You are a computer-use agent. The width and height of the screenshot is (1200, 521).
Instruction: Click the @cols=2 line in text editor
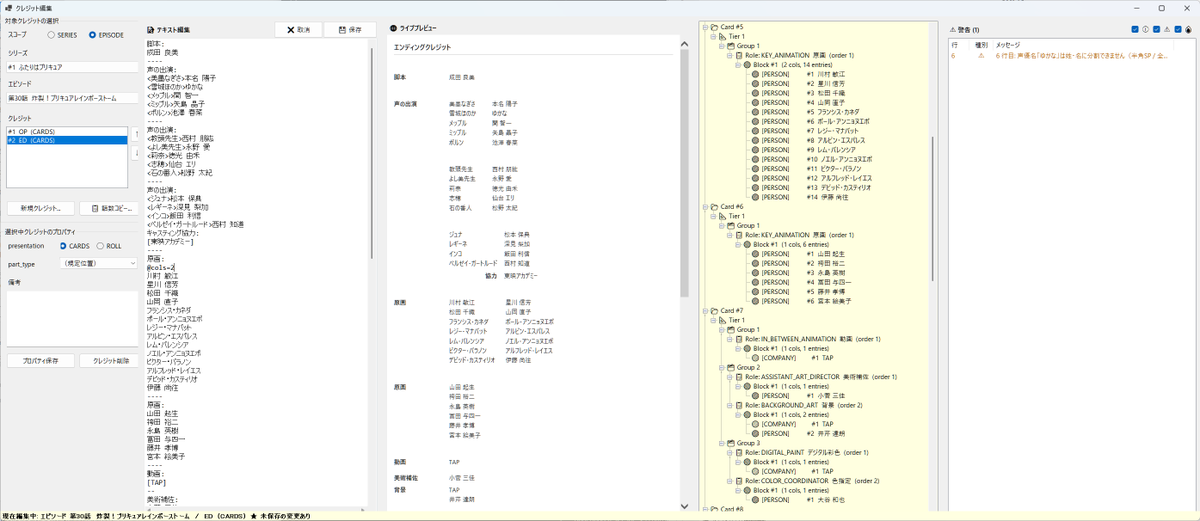pos(161,268)
